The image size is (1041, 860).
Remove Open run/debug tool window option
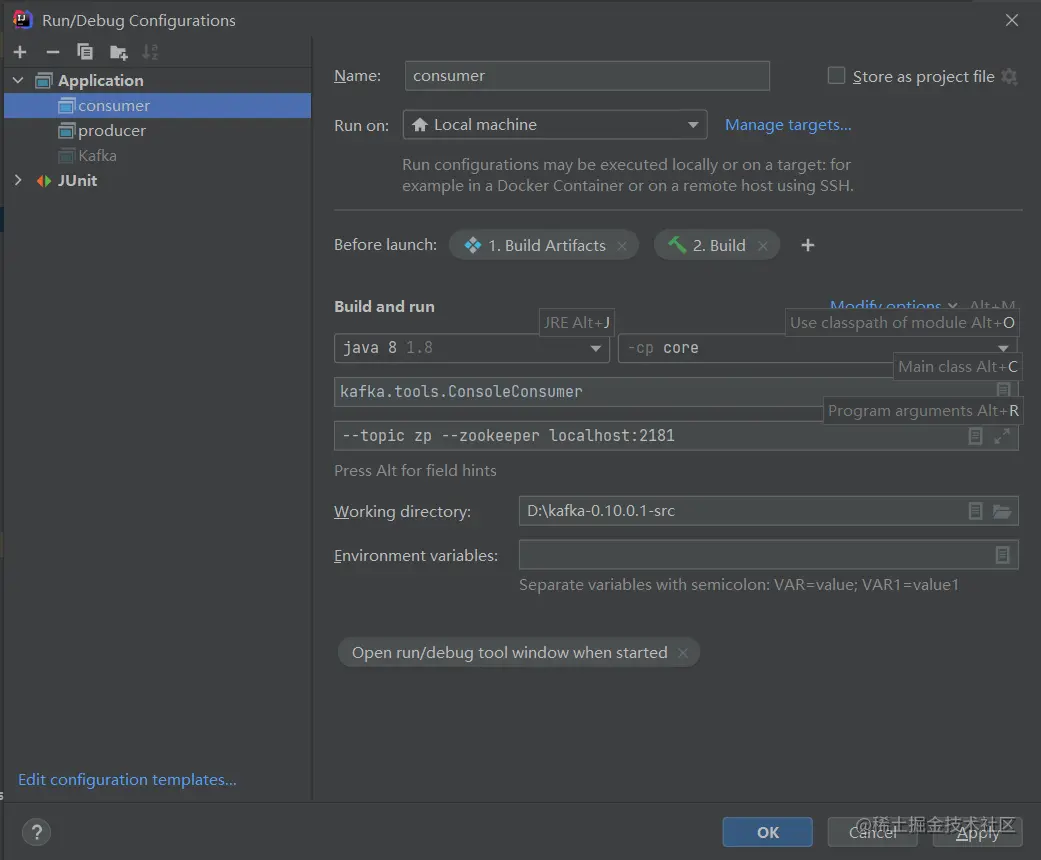point(682,653)
